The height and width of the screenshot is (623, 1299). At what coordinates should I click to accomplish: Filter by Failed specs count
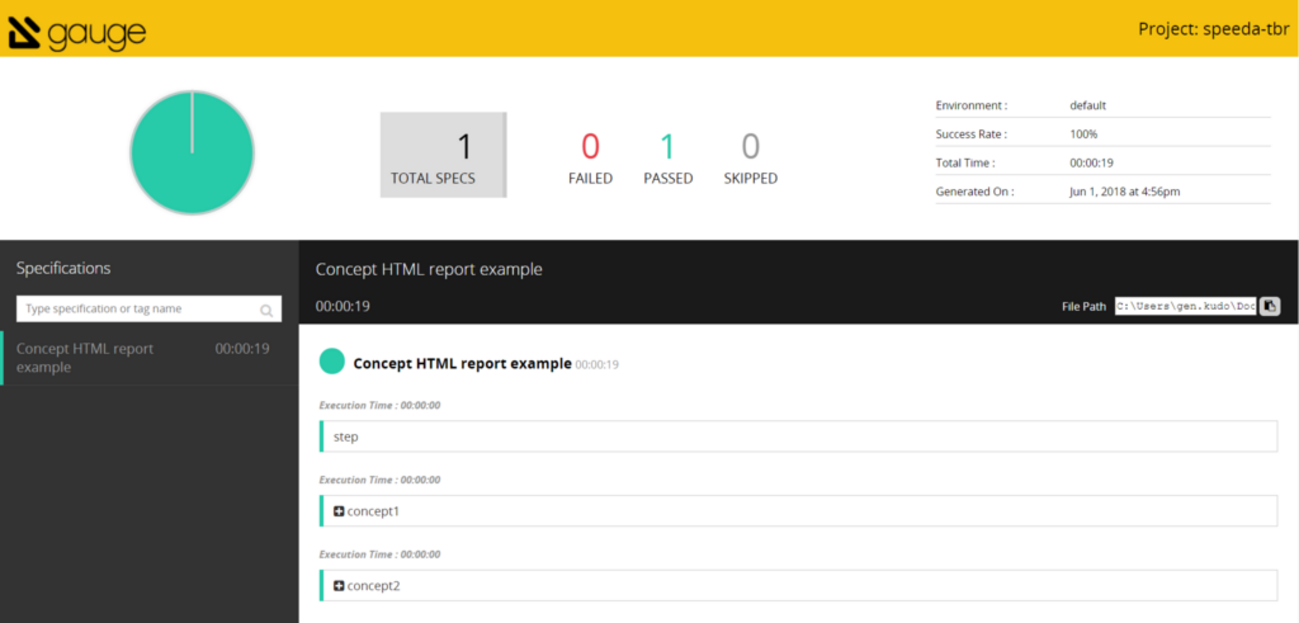(590, 159)
